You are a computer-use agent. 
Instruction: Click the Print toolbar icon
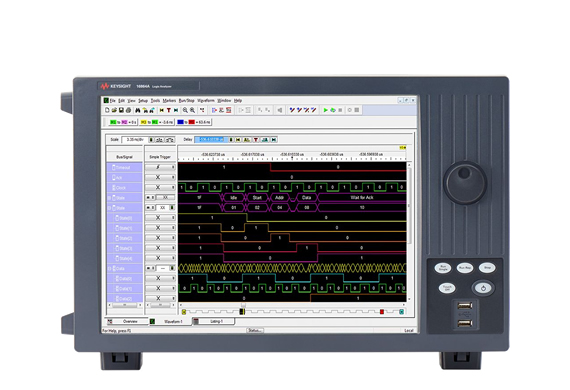[128, 110]
